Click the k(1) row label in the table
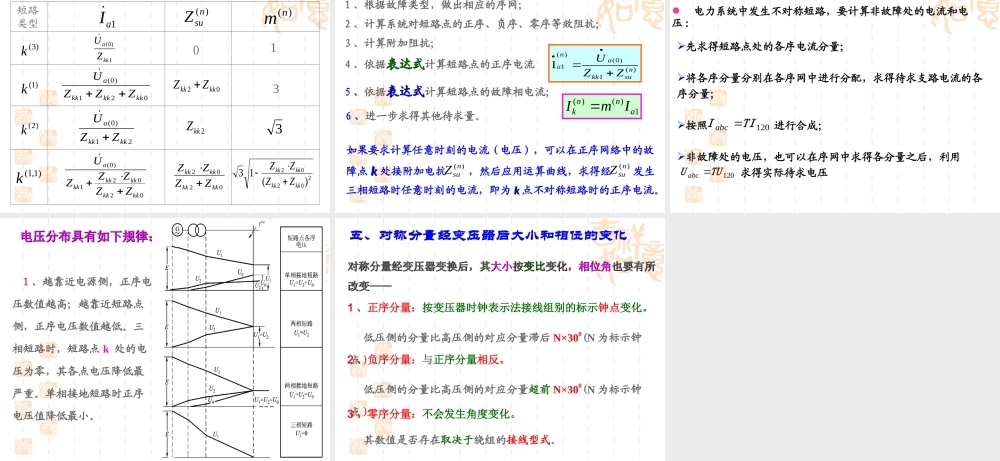Screen dimensions: 1000x461 29,87
